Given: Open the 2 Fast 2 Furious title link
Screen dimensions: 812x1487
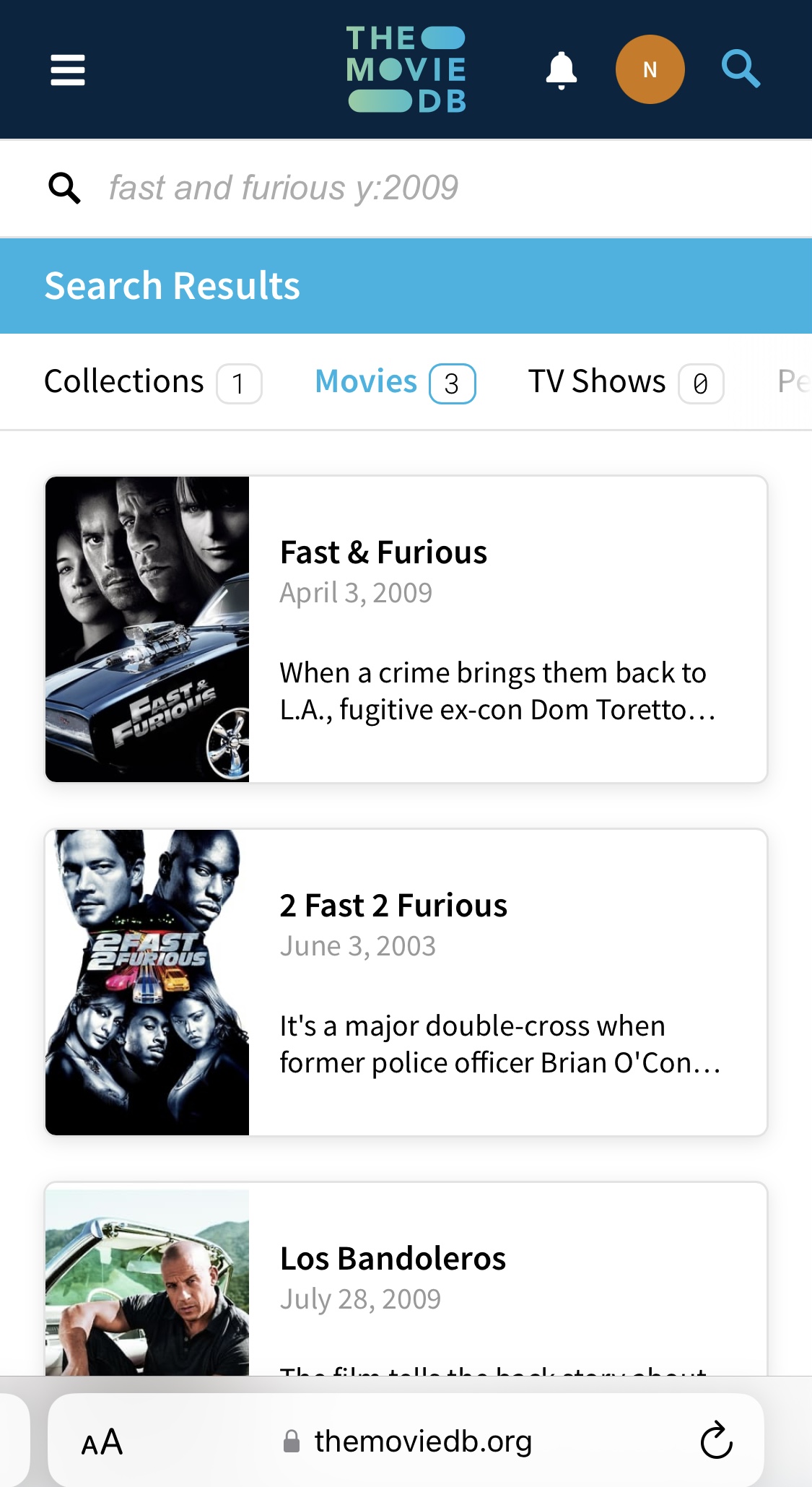Looking at the screenshot, I should click(393, 906).
